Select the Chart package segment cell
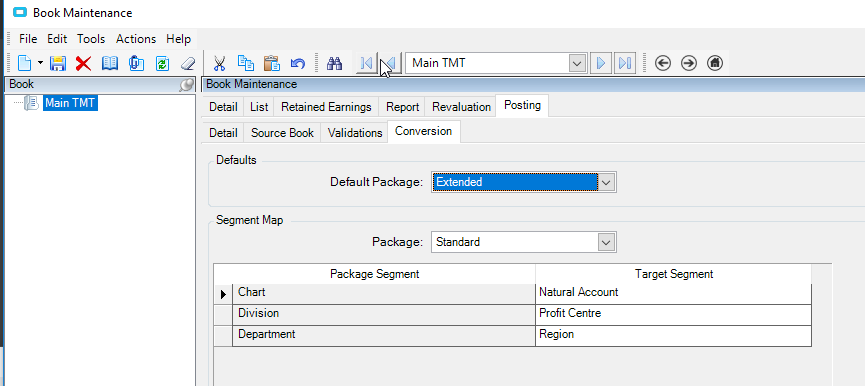Viewport: 865px width, 386px height. click(384, 294)
